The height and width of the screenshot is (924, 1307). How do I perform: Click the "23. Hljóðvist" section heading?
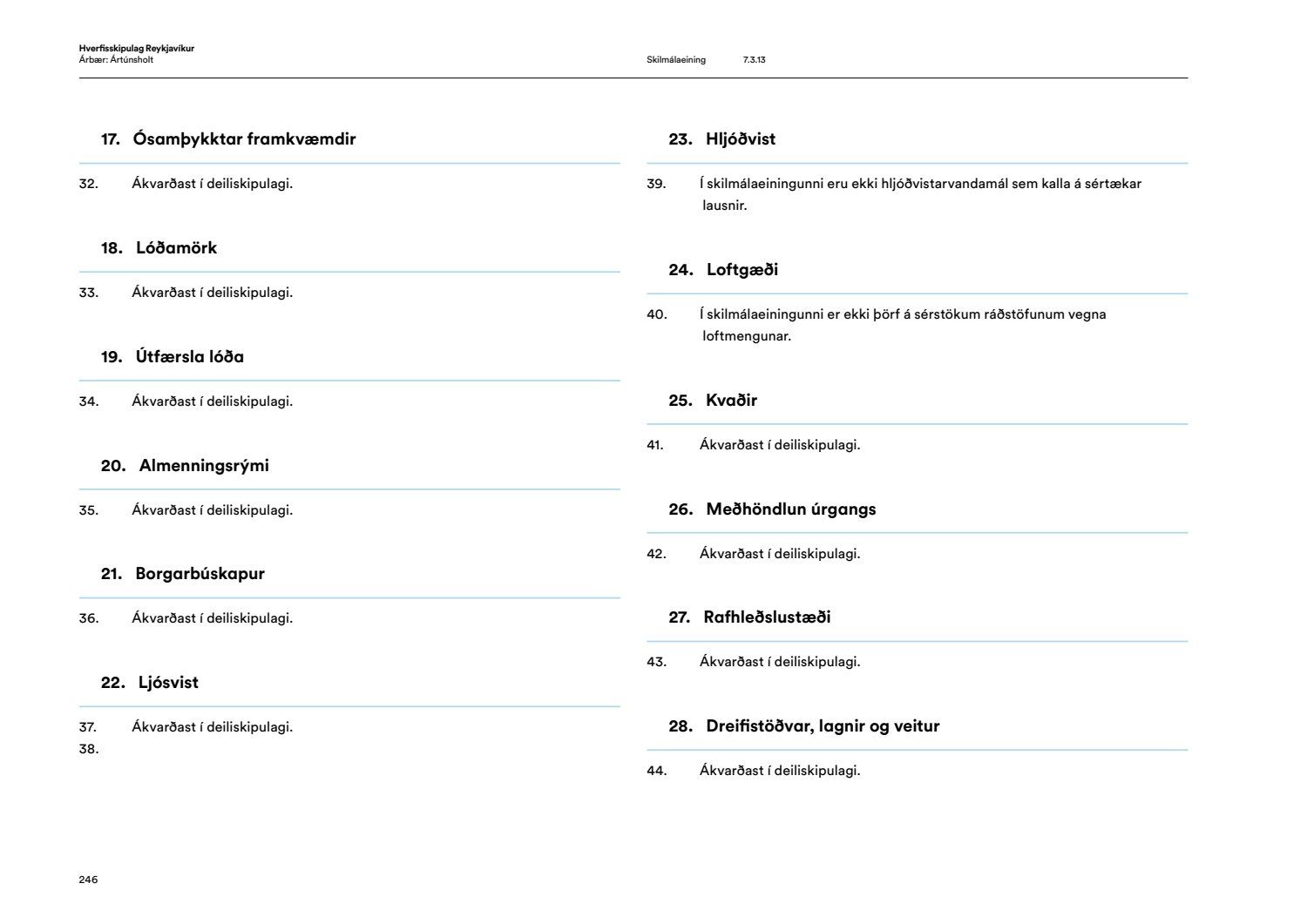721,139
